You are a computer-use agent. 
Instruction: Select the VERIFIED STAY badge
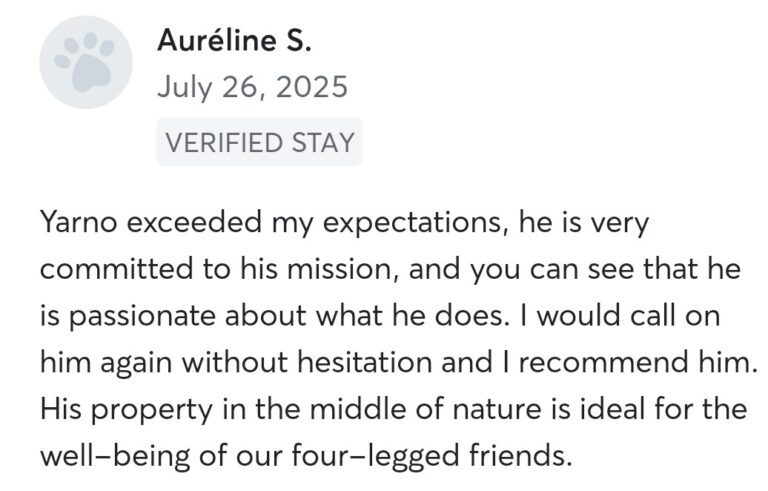click(259, 142)
